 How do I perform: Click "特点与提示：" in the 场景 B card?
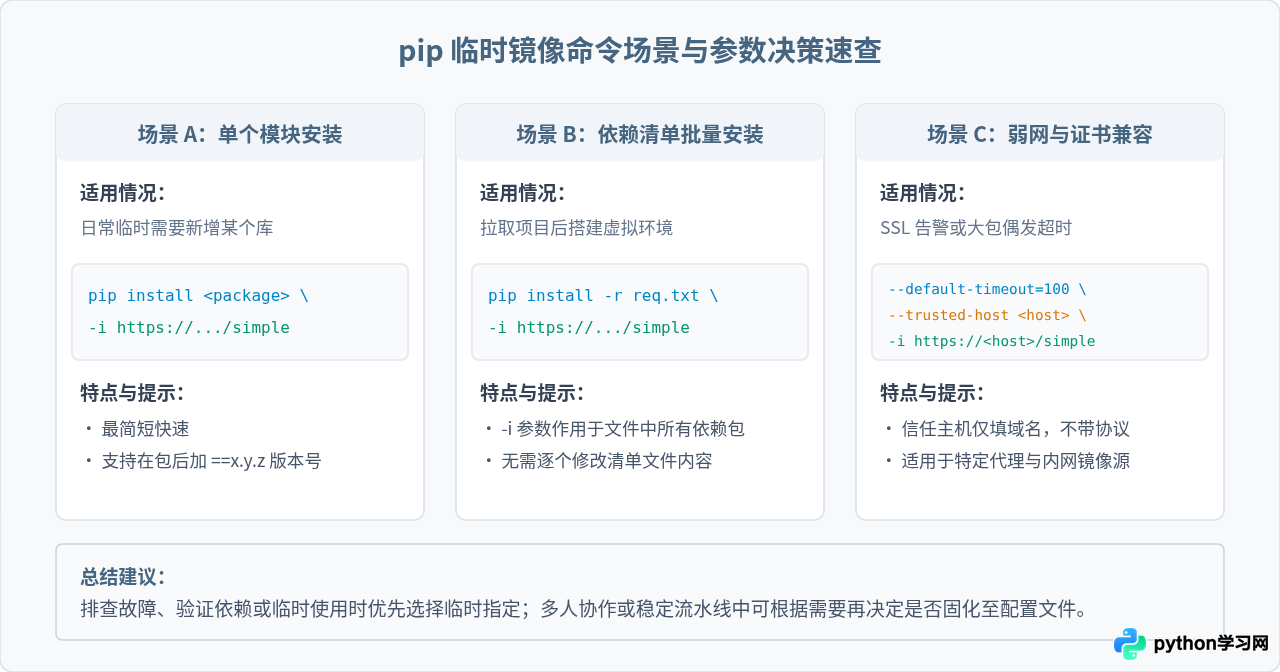(532, 393)
